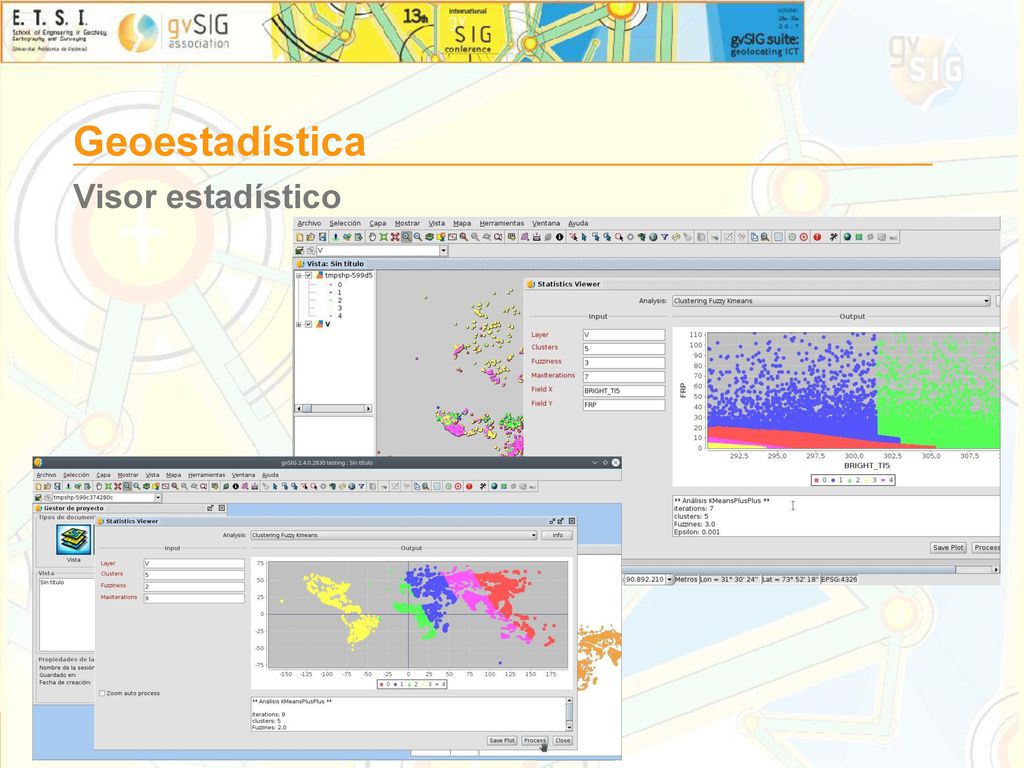Click Fuzziness field in lower Statistics Viewer
This screenshot has height=768, width=1024.
(194, 586)
